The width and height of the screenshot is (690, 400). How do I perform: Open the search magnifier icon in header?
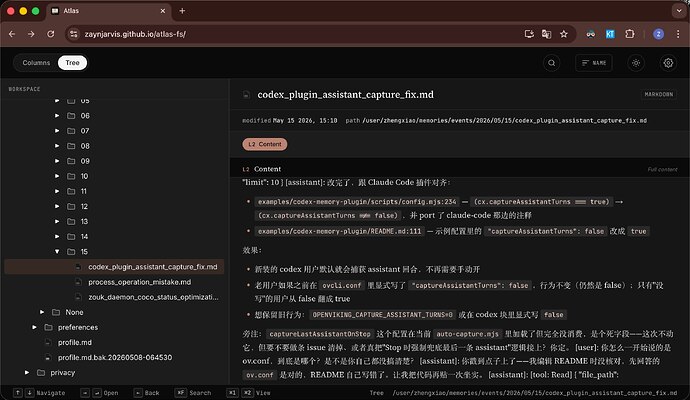coord(551,63)
